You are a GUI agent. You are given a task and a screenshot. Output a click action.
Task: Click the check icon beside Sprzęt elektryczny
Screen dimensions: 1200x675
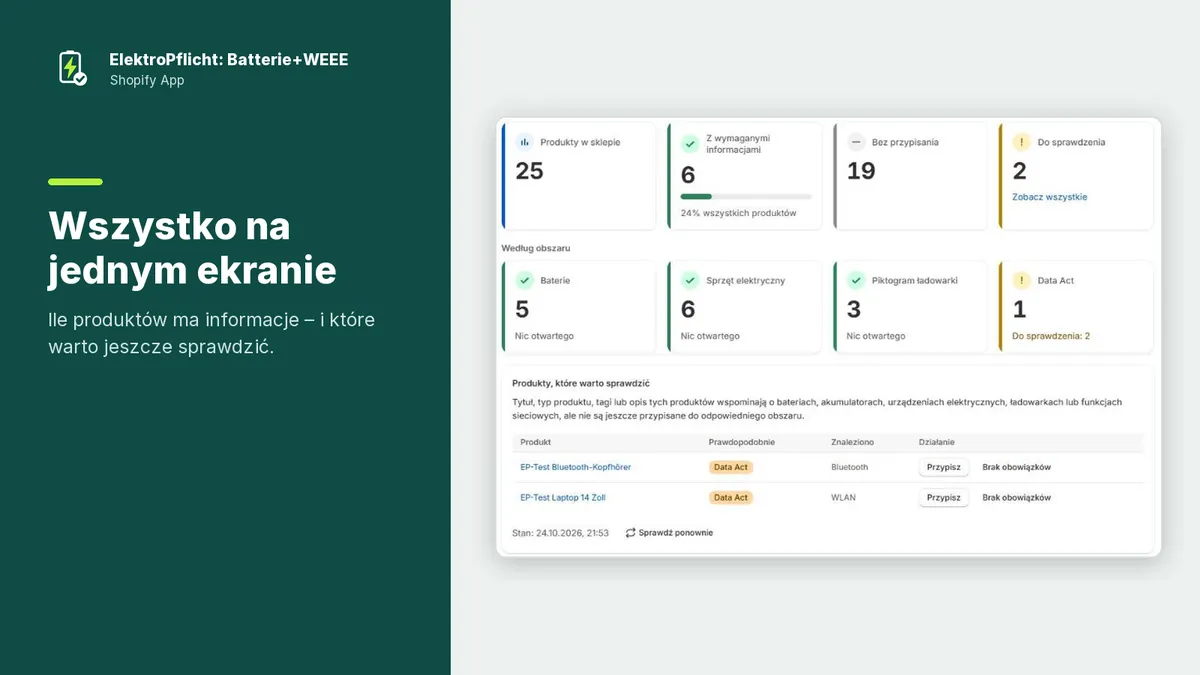(690, 281)
